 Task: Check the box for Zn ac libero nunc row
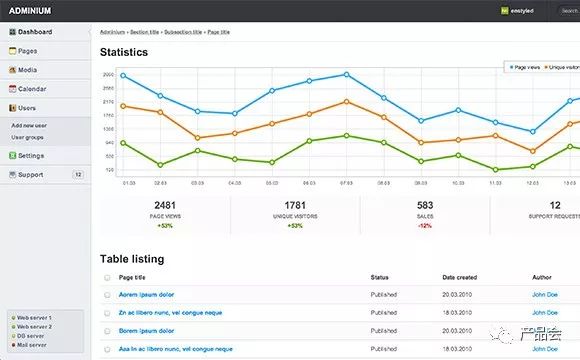point(107,313)
